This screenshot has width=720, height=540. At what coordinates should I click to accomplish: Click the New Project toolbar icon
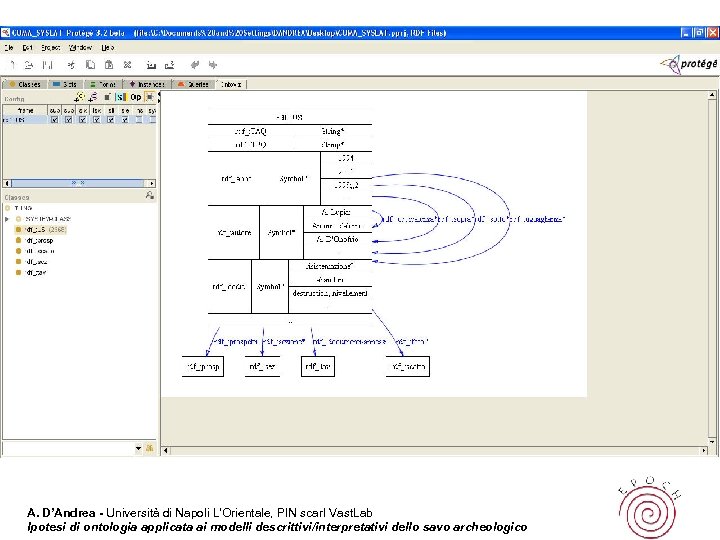(11, 64)
